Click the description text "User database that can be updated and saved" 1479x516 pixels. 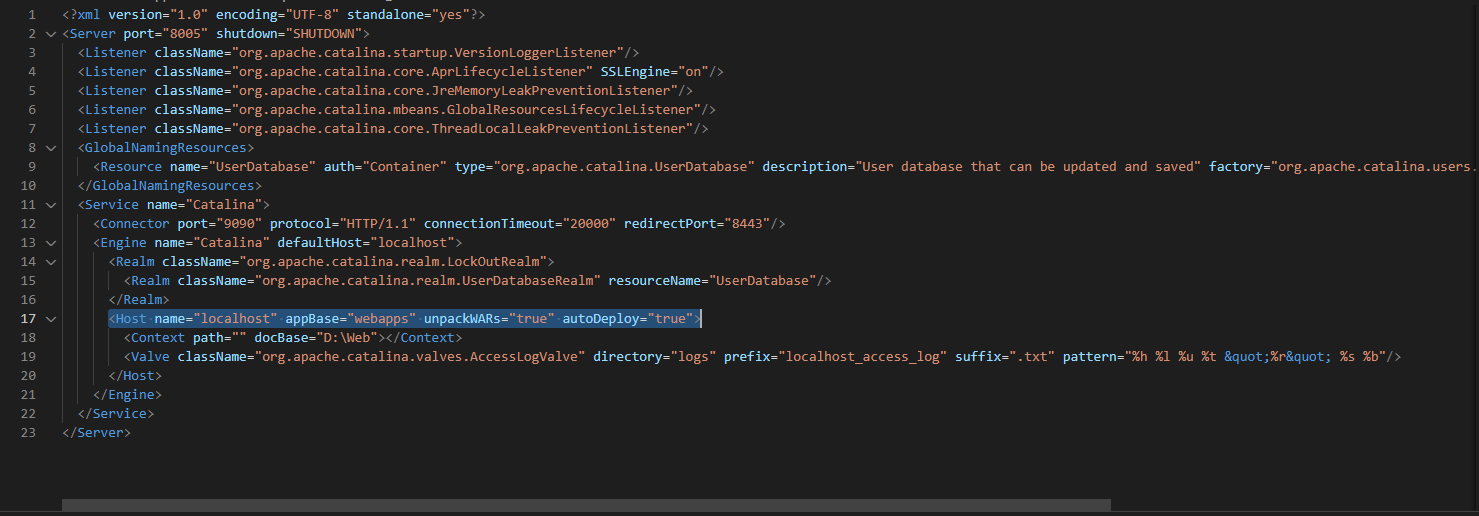coord(1028,166)
